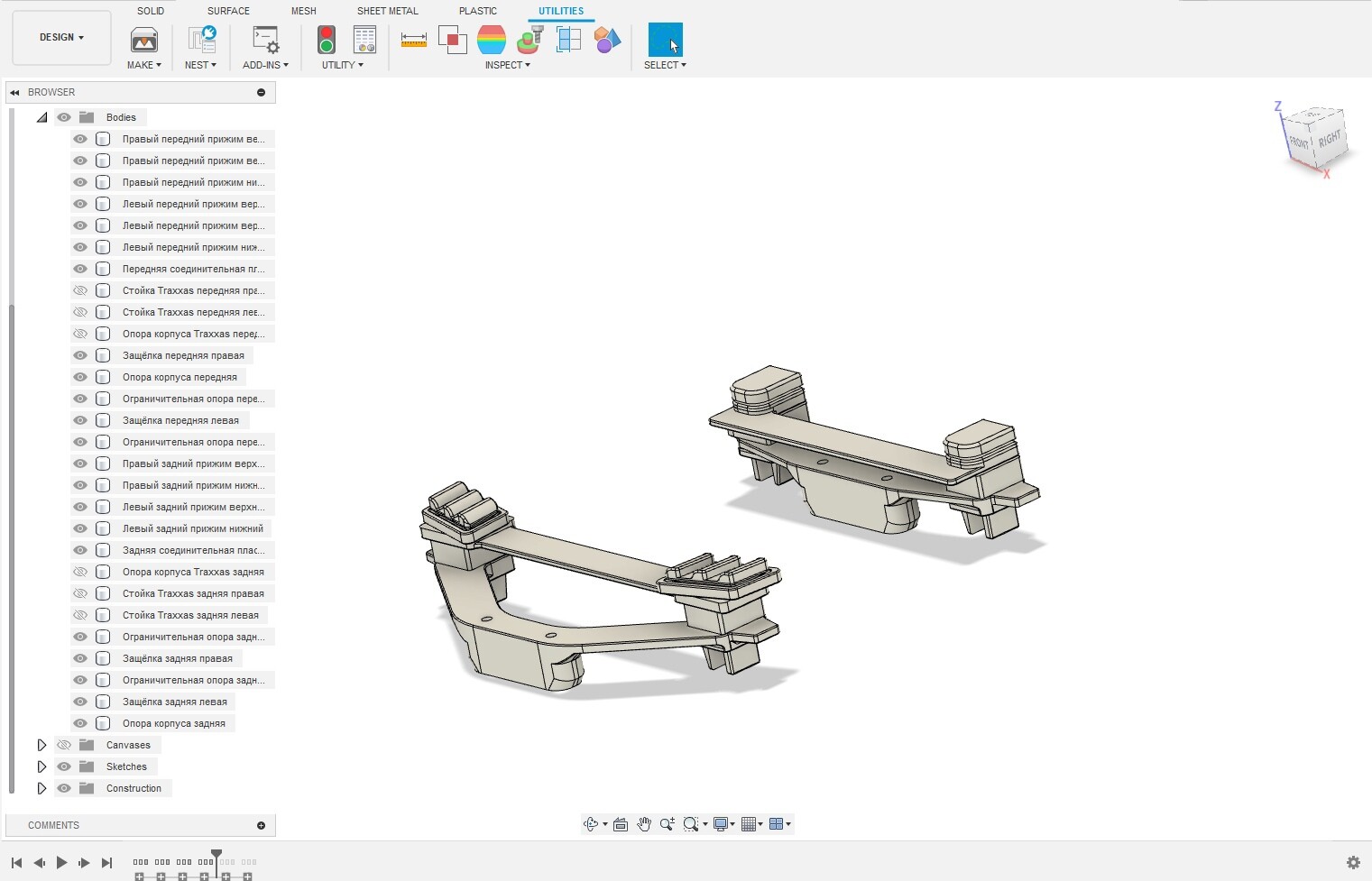Viewport: 1372px width, 881px height.
Task: Click the traffic light utility icon
Action: [327, 40]
